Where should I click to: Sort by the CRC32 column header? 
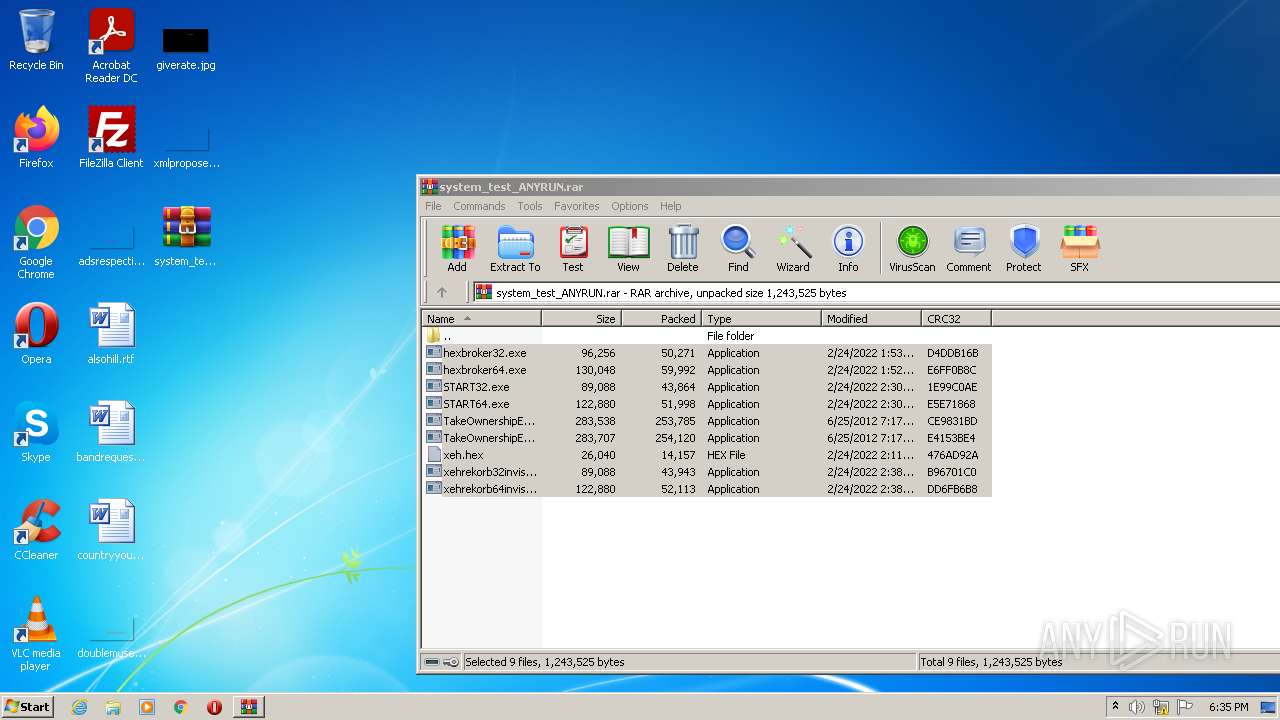pos(956,319)
